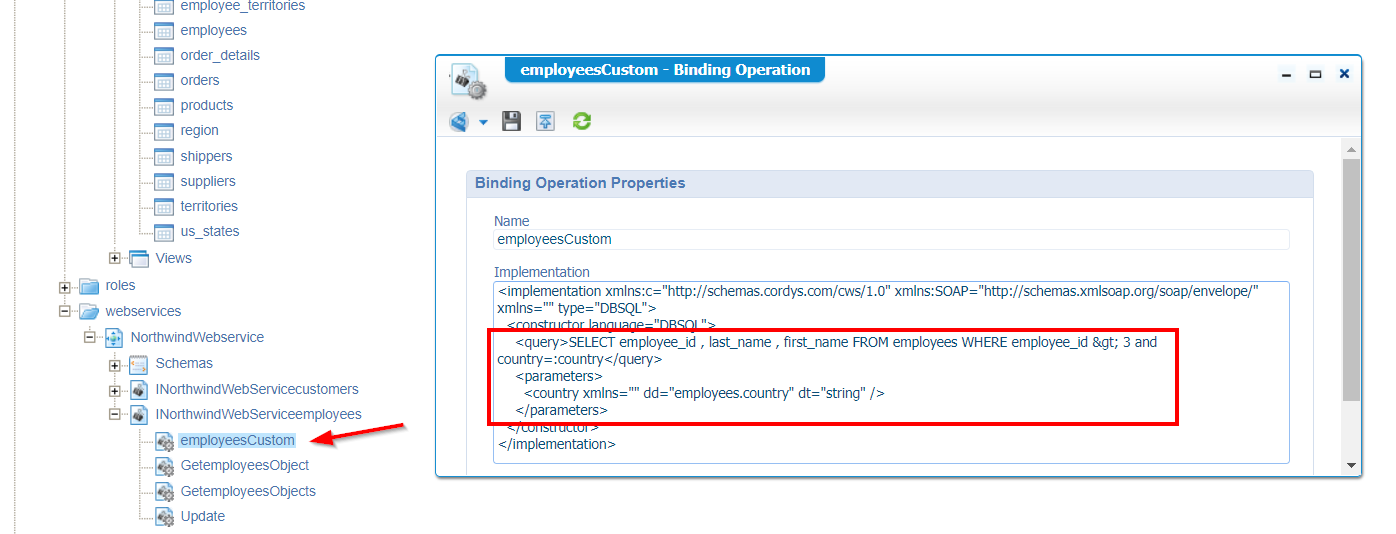The image size is (1396, 534).
Task: Select shippers table in tree
Action: pyautogui.click(x=206, y=156)
